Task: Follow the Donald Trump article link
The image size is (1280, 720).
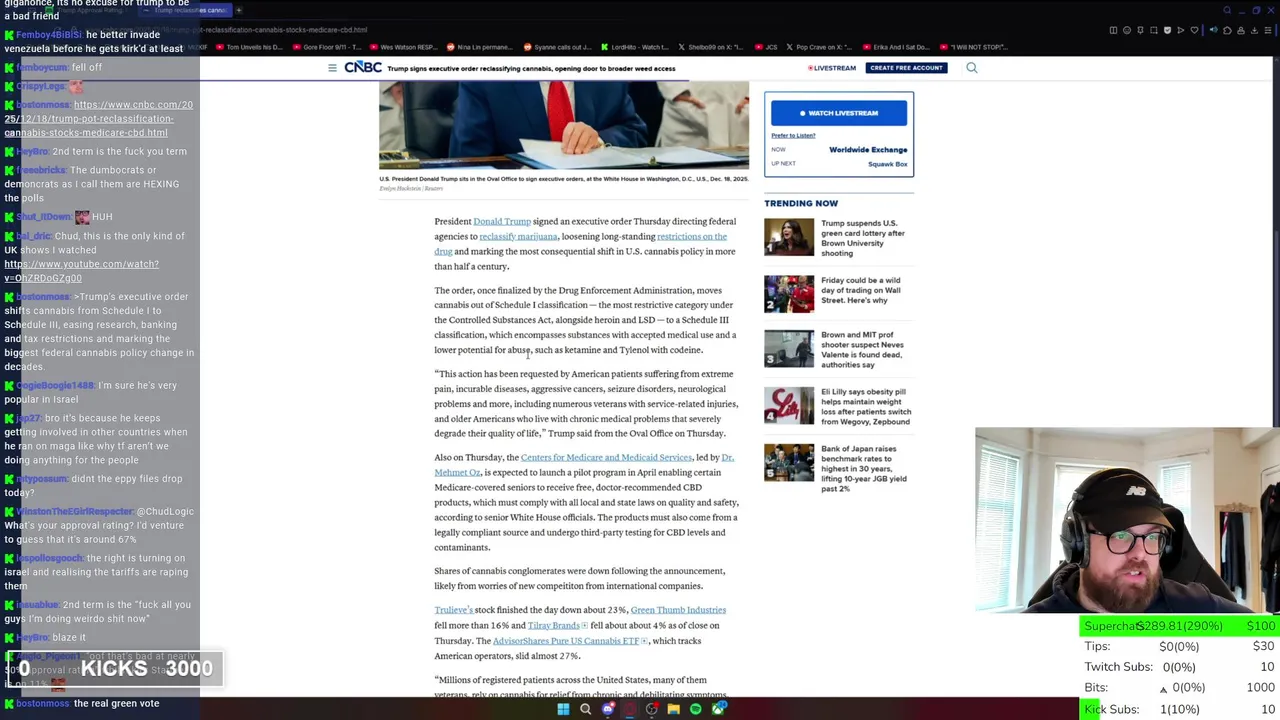Action: pos(502,221)
